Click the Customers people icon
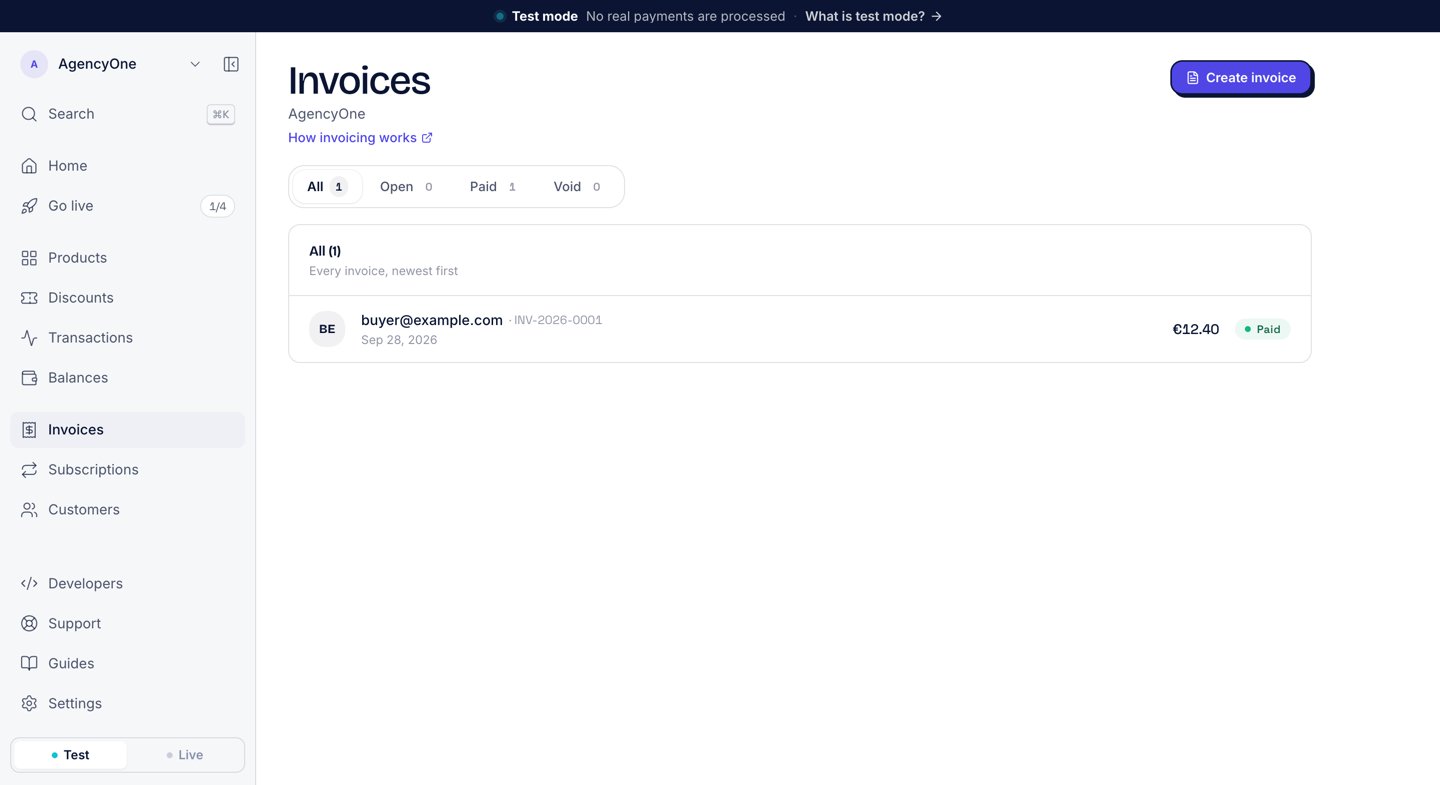The width and height of the screenshot is (1440, 785). tap(29, 510)
